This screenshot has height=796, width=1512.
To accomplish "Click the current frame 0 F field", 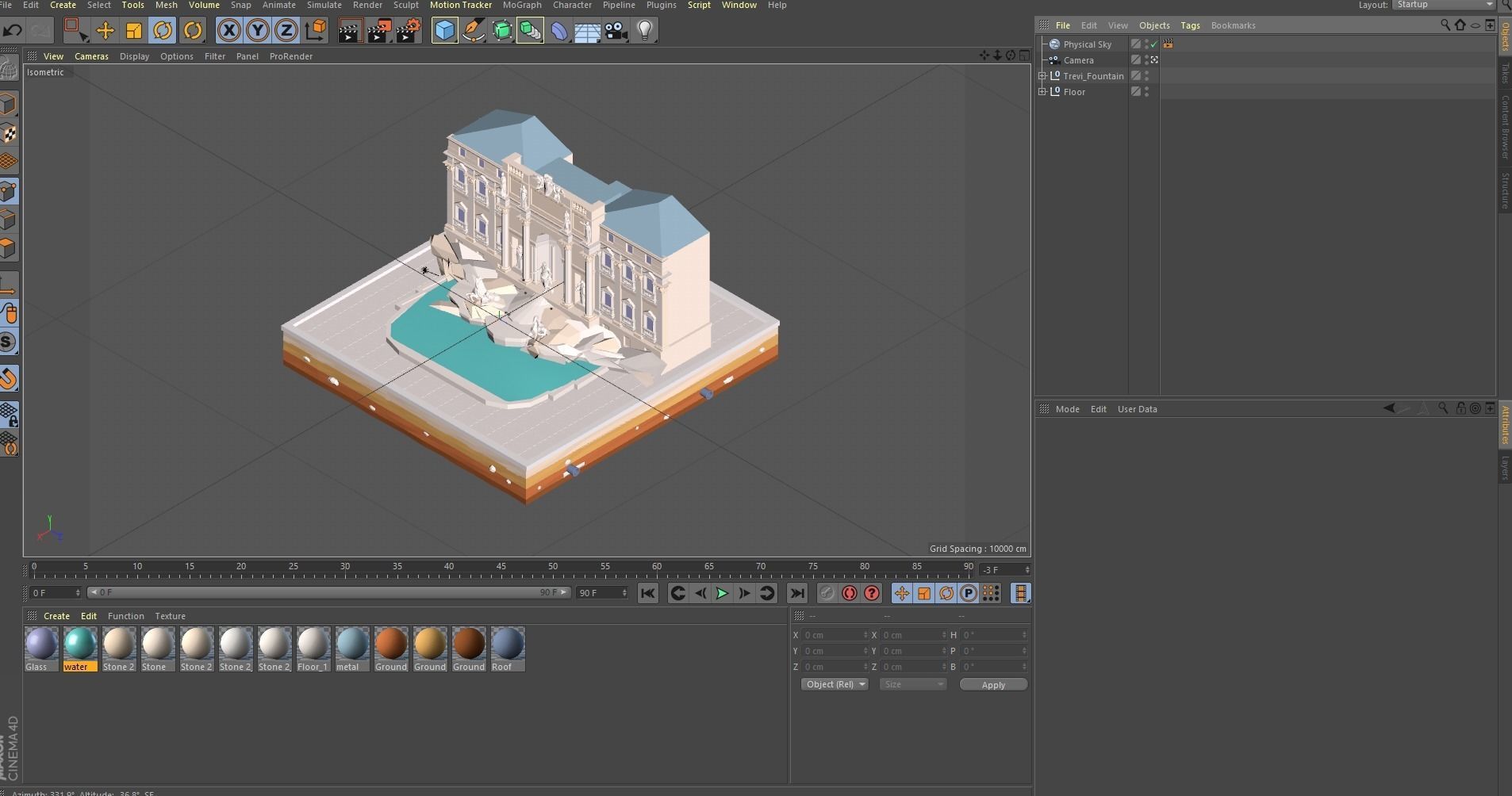I will [x=55, y=593].
